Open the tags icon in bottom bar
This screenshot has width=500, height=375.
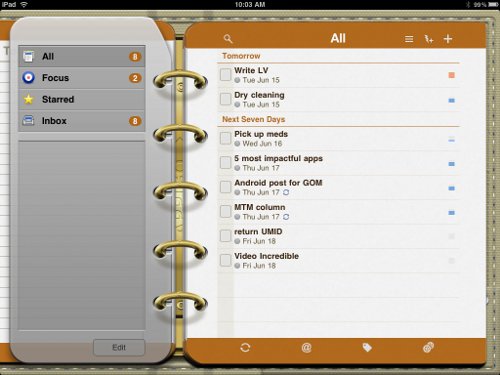click(x=367, y=348)
